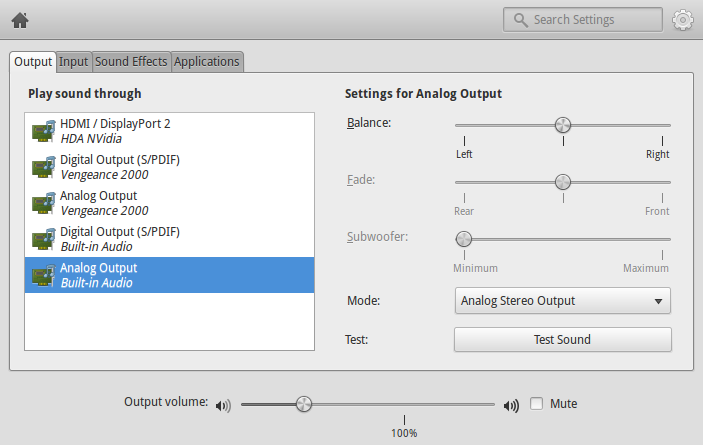Click sound card icon for Built-in Audio Analog Output
The height and width of the screenshot is (445, 703).
tap(43, 275)
